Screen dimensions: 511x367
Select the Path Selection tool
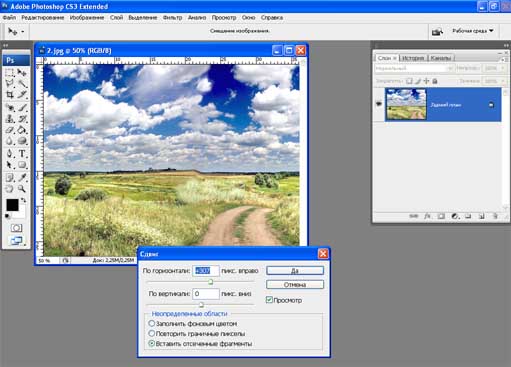[x=10, y=165]
